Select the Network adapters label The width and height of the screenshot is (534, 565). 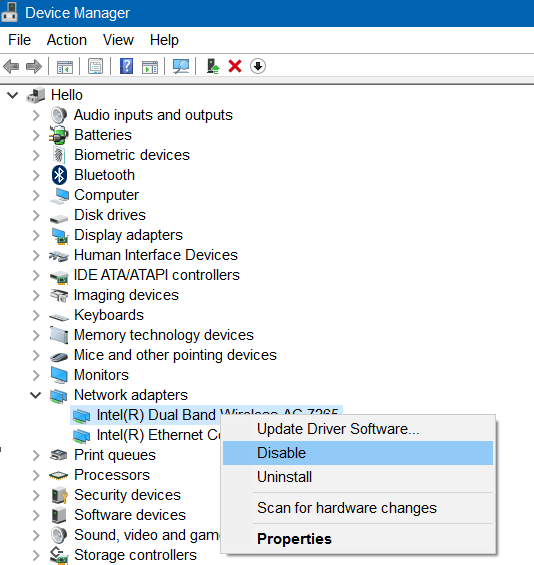131,395
